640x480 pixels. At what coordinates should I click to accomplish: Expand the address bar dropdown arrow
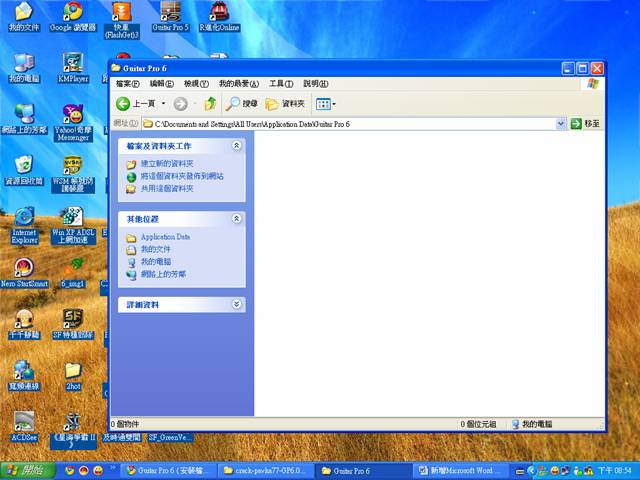(561, 124)
